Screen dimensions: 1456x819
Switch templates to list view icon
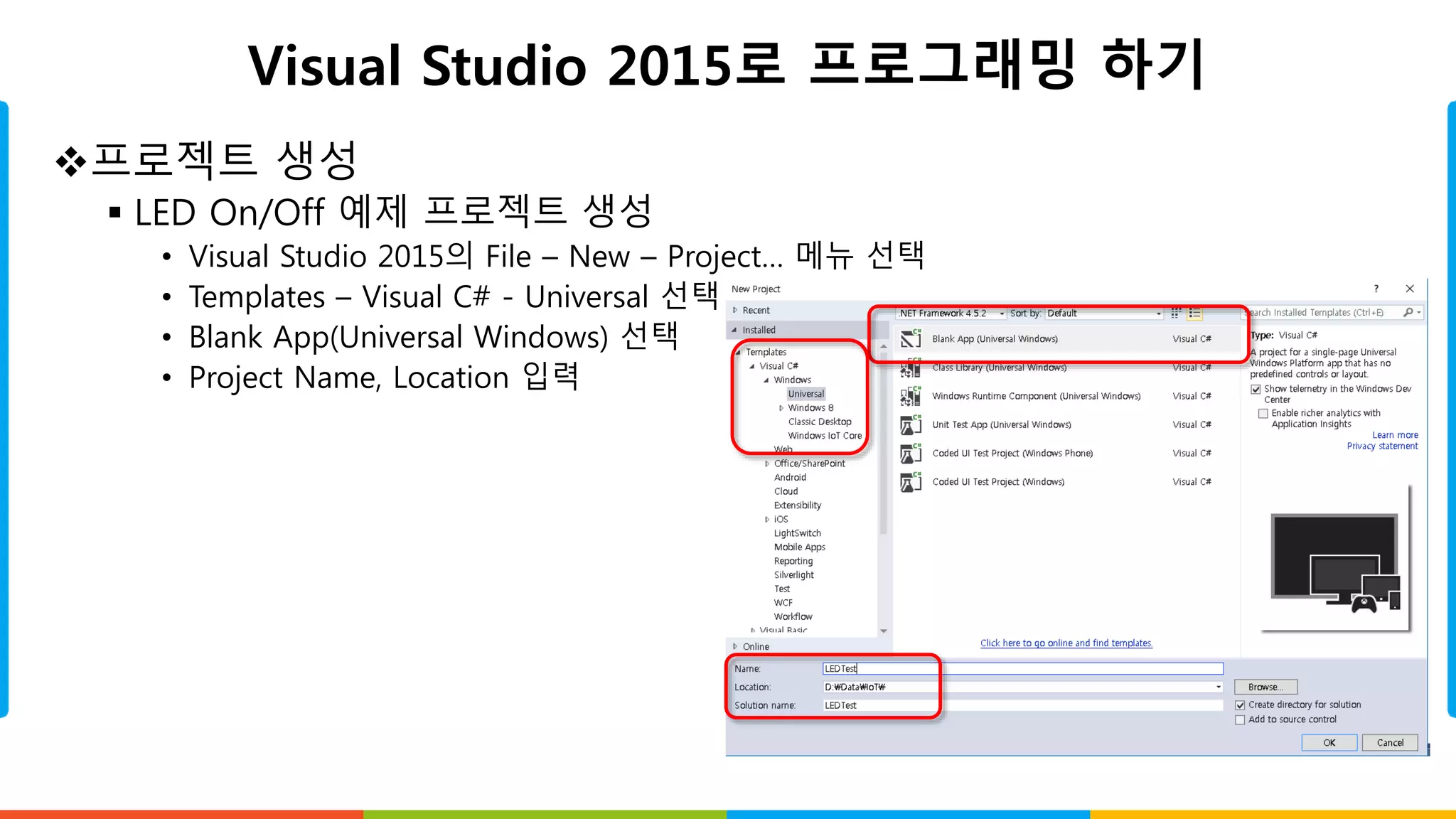(x=1194, y=313)
